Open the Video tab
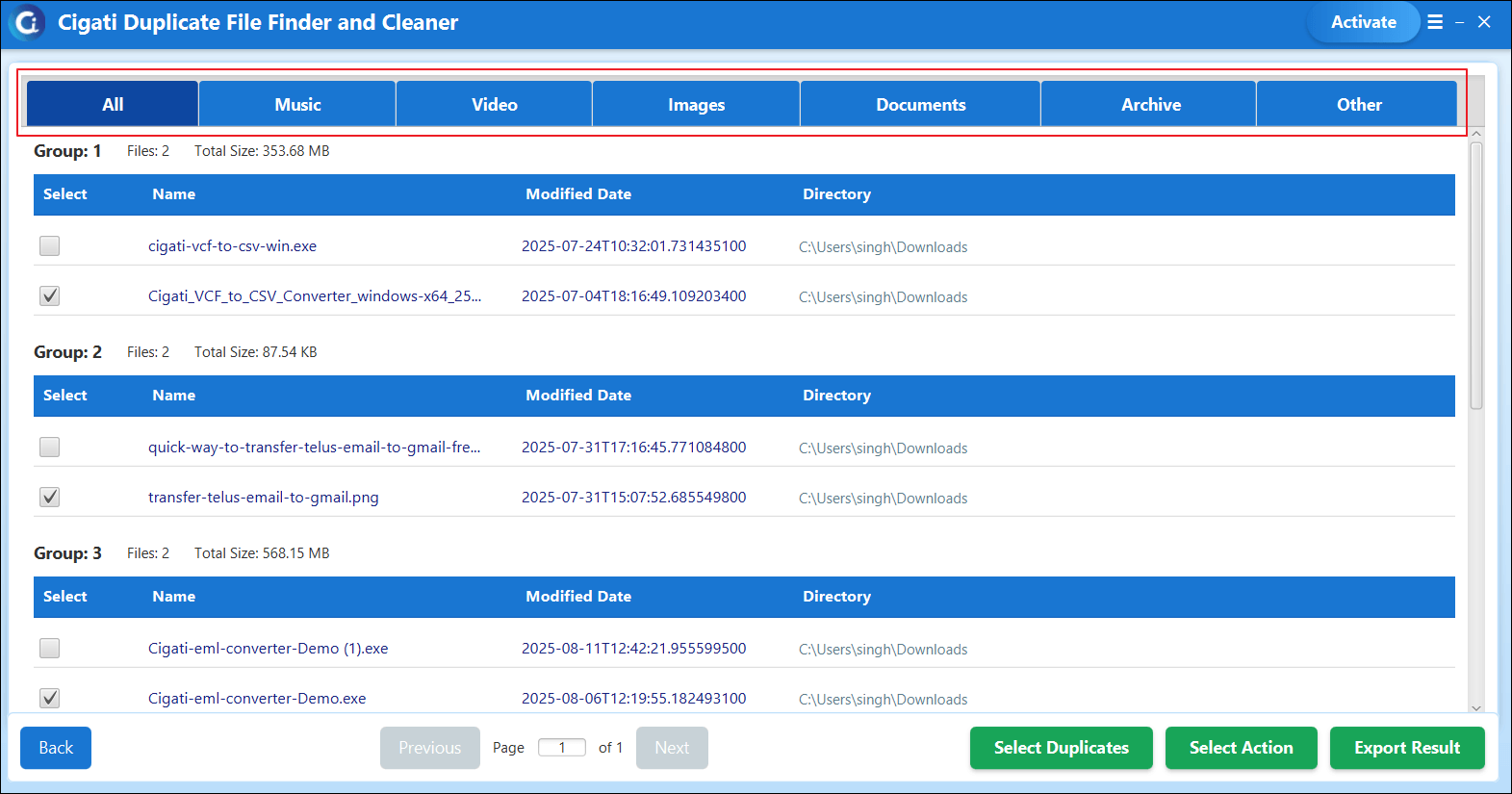 point(494,104)
